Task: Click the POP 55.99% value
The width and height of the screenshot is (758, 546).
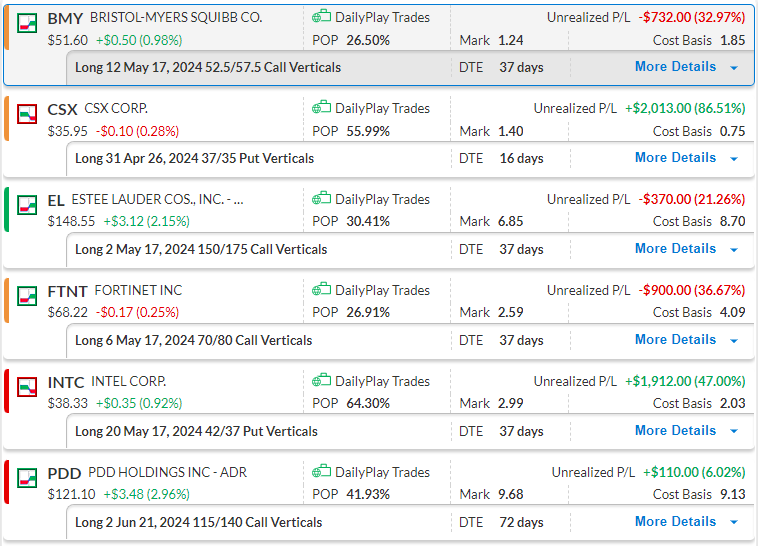Action: [x=368, y=131]
